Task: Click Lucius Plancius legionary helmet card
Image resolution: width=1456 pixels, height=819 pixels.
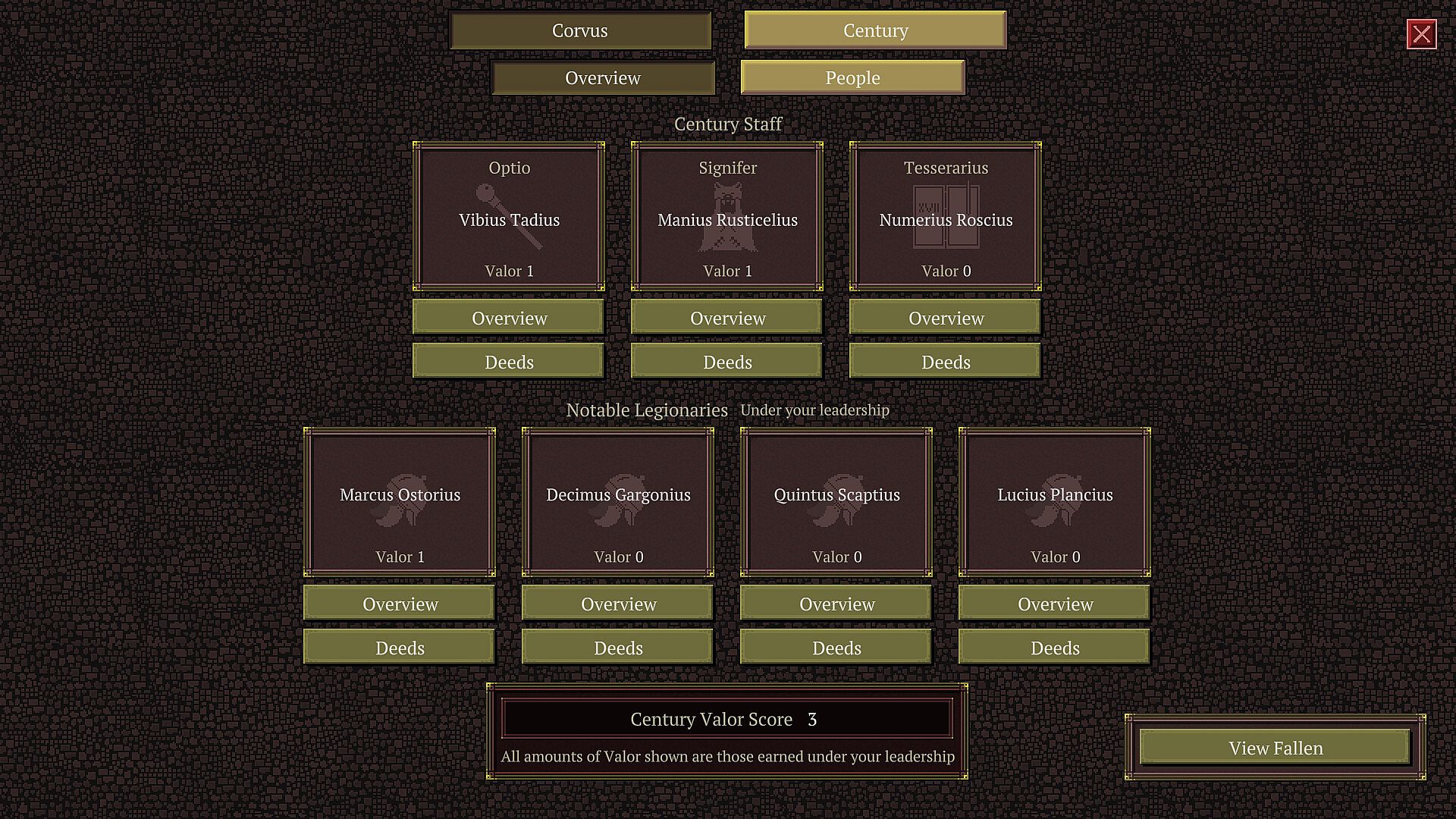Action: (x=1055, y=502)
